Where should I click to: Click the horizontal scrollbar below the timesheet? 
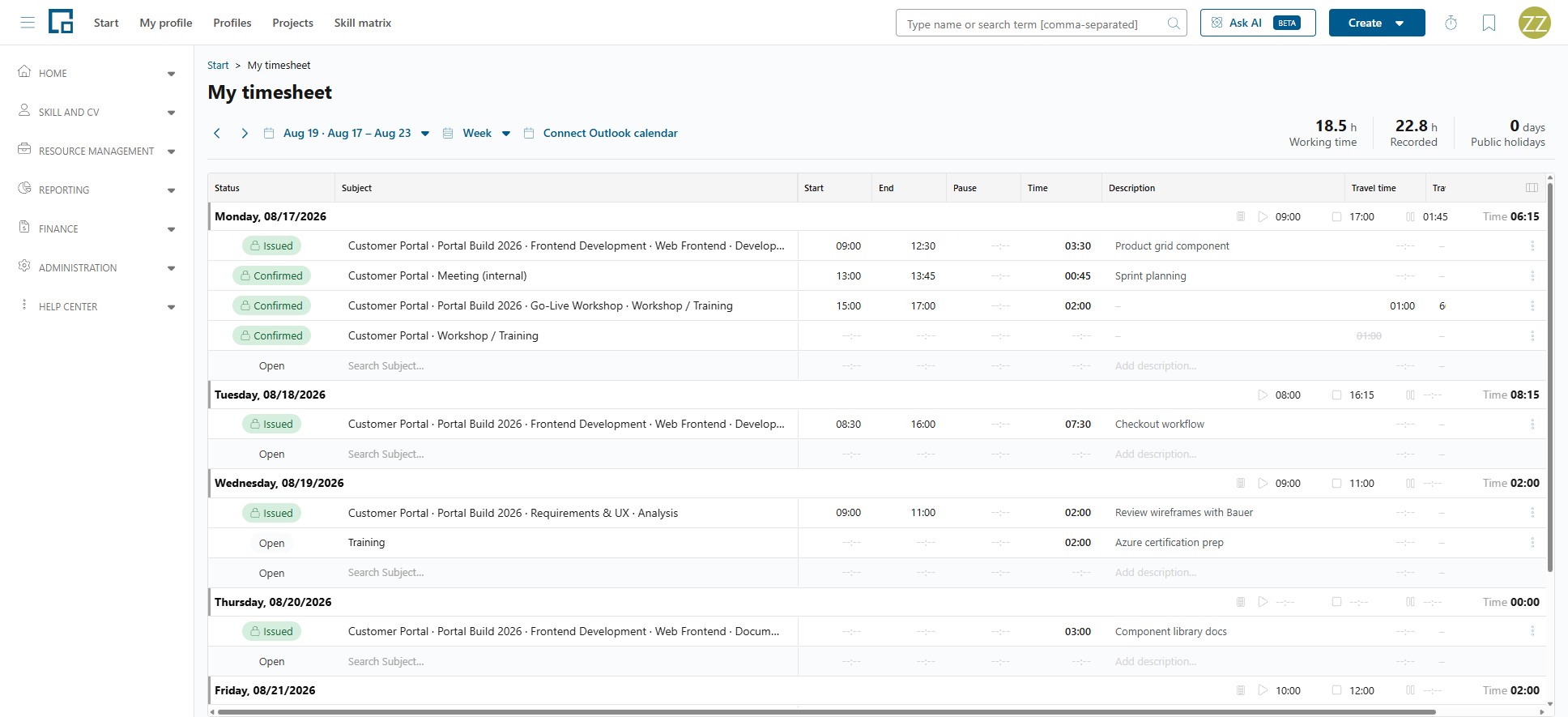click(826, 712)
